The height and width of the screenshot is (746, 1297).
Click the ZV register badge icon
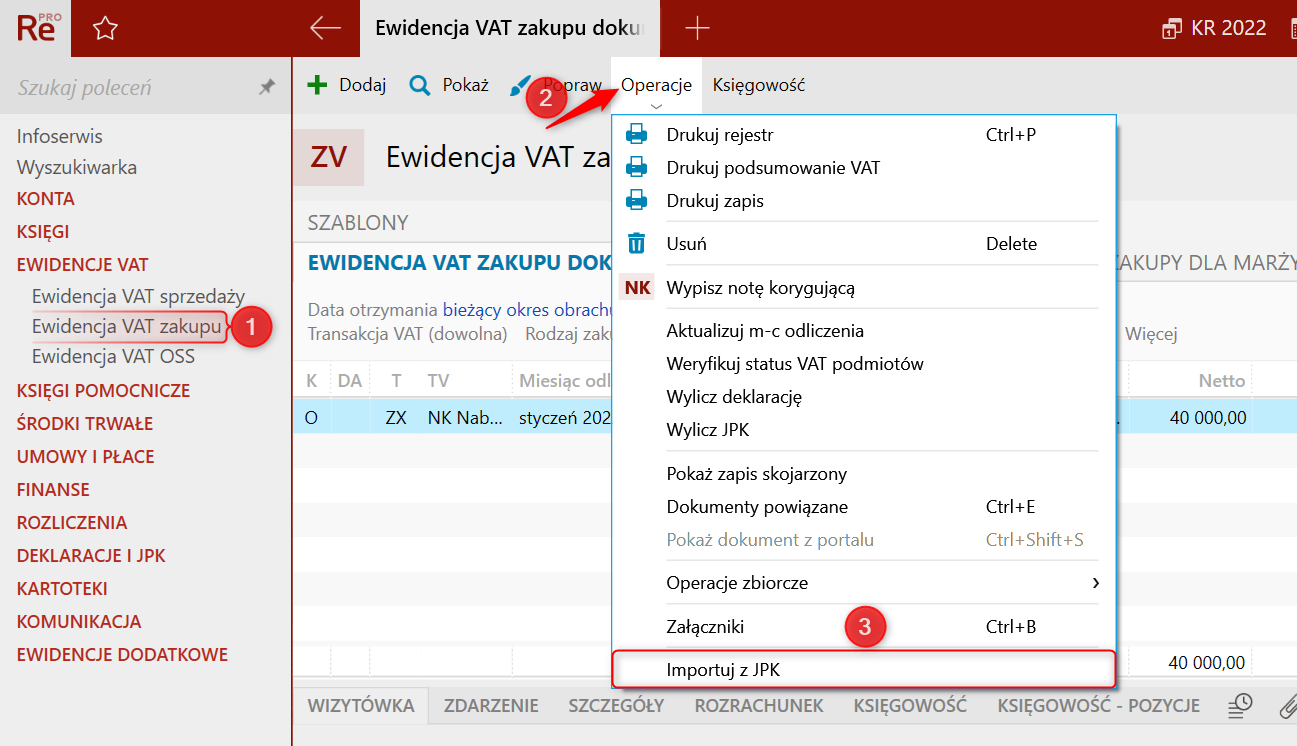pos(329,157)
